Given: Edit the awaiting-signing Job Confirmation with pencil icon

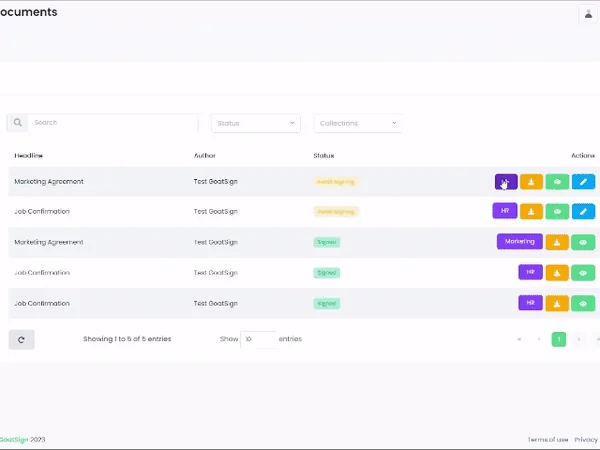Looking at the screenshot, I should 583,212.
